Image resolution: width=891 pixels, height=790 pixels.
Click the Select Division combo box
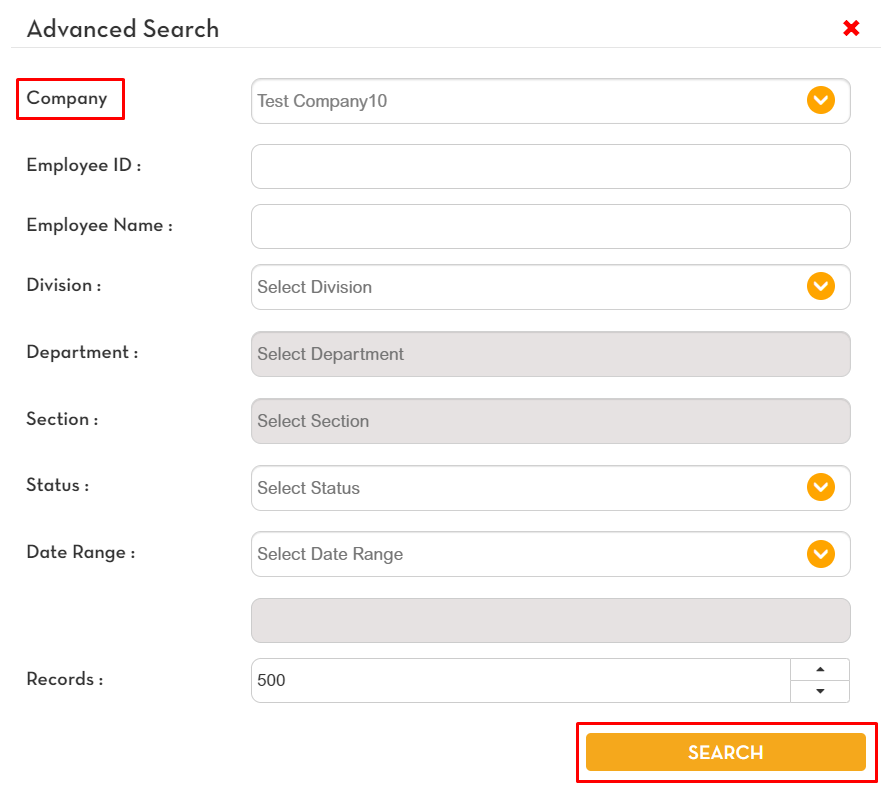coord(550,287)
